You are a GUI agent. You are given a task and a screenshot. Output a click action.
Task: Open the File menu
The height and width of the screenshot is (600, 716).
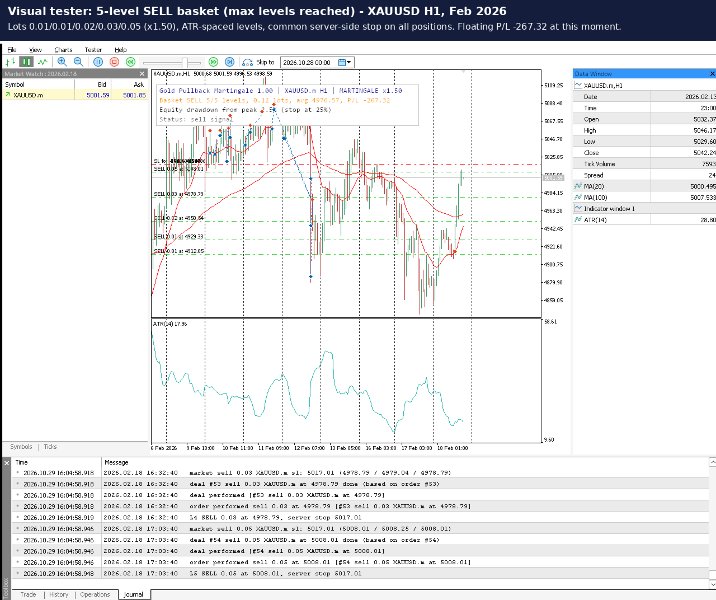pos(12,50)
